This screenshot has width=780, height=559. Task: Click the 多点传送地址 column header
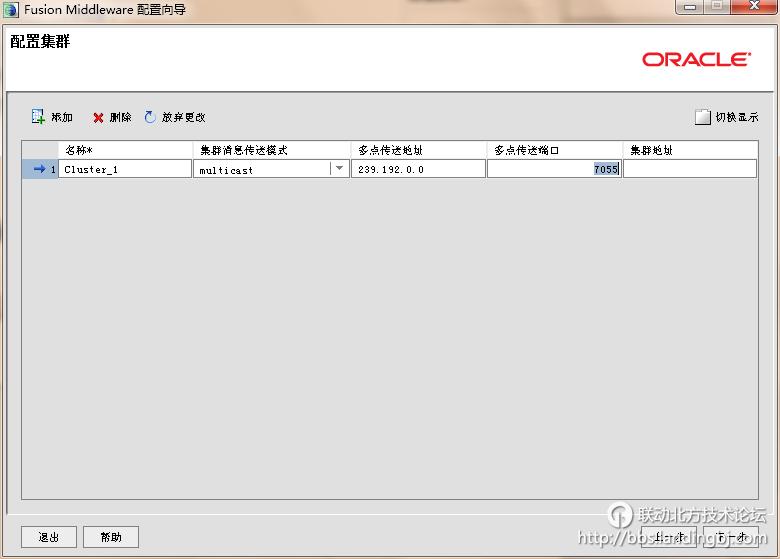coord(418,150)
